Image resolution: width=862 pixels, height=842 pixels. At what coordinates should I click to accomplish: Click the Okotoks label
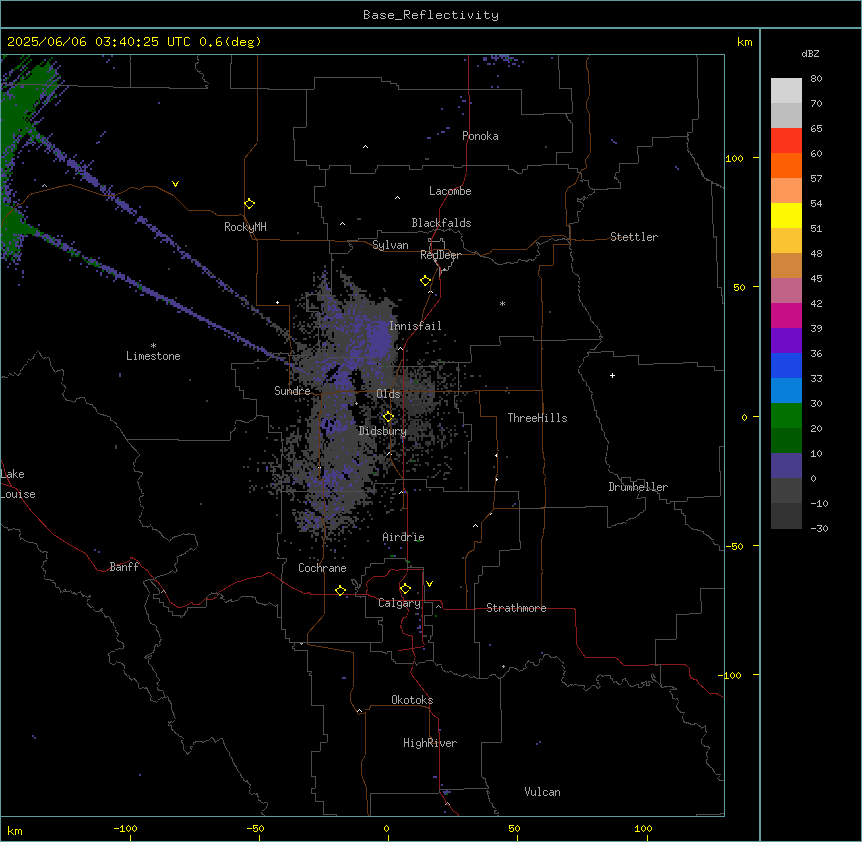click(412, 700)
